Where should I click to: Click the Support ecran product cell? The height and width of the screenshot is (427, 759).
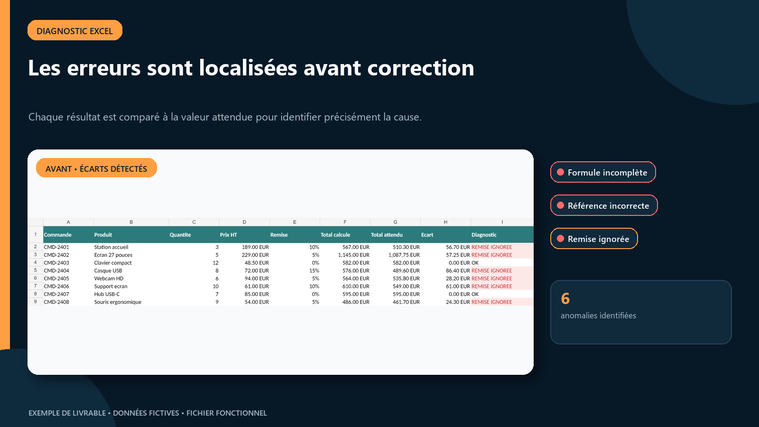point(131,286)
